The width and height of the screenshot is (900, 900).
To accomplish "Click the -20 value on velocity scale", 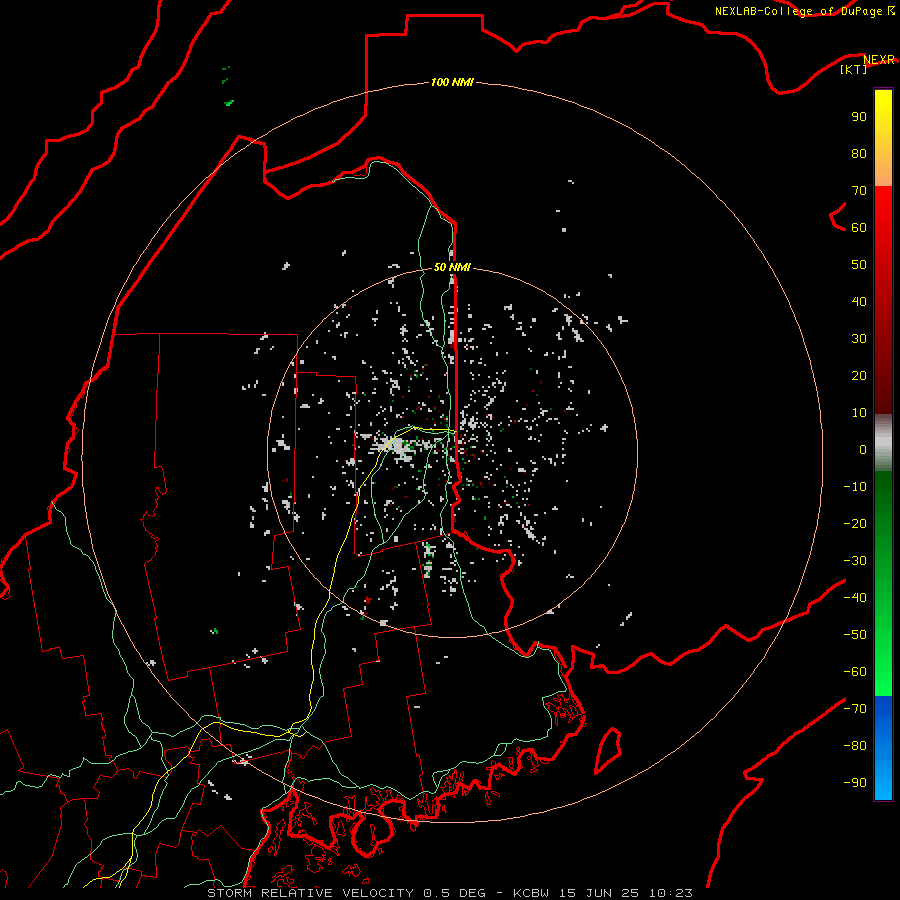I will [855, 523].
